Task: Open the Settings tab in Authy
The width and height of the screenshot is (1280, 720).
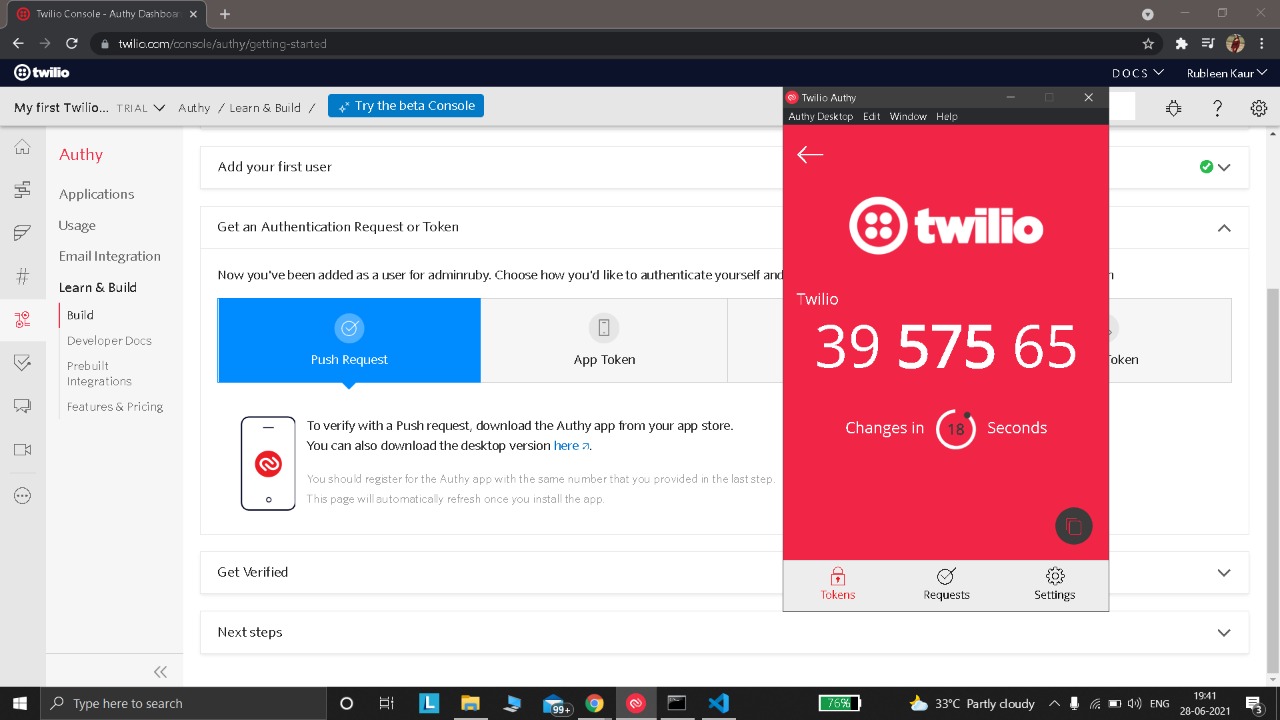Action: 1054,584
